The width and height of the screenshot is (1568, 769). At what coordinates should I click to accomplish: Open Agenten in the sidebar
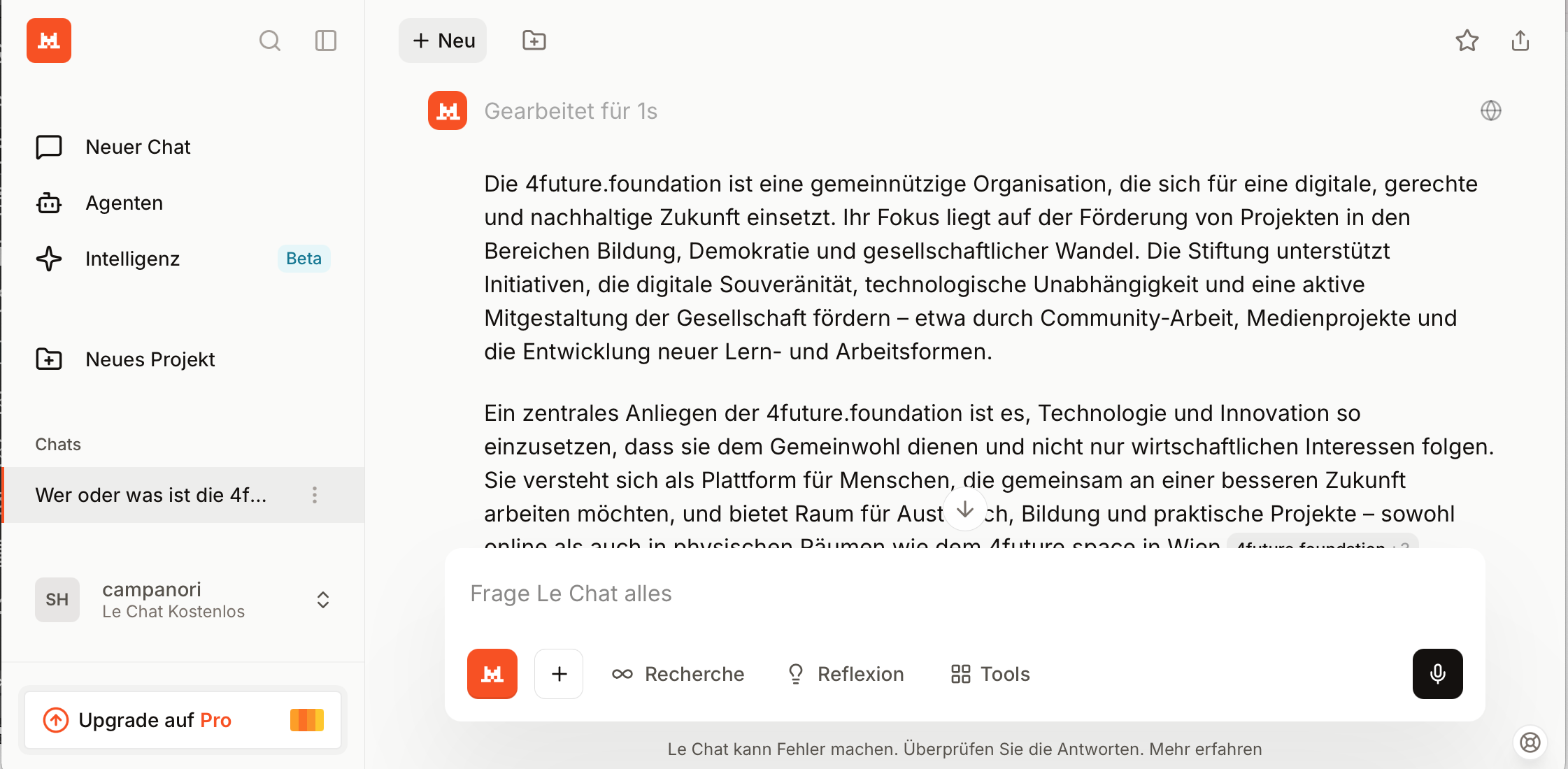pos(124,203)
